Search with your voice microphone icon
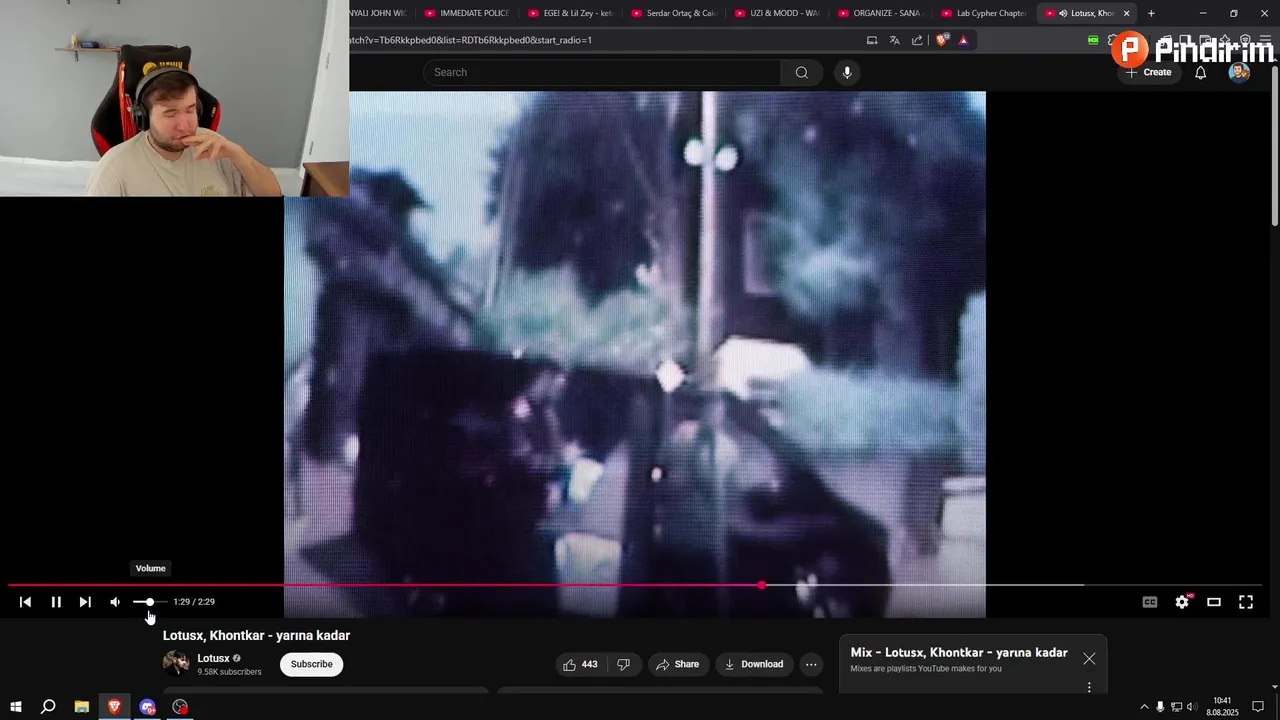 pyautogui.click(x=847, y=72)
